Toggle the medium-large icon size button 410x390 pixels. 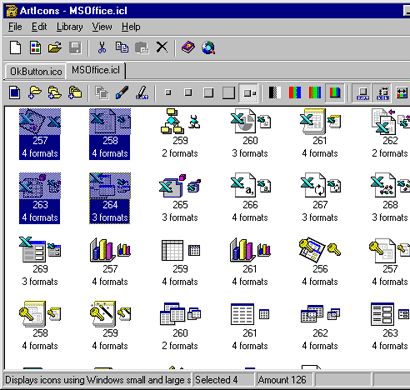click(x=208, y=93)
